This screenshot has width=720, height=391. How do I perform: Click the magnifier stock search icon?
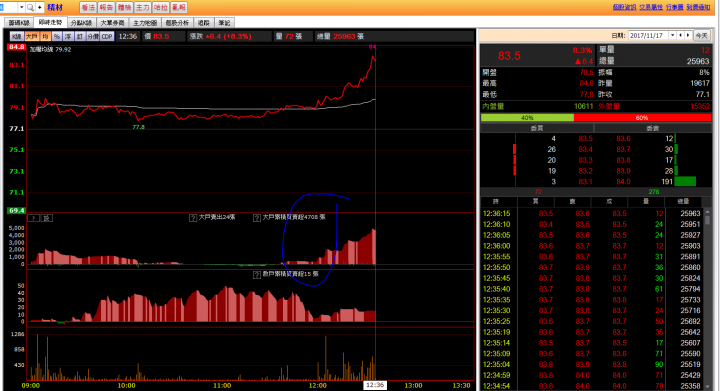click(30, 7)
